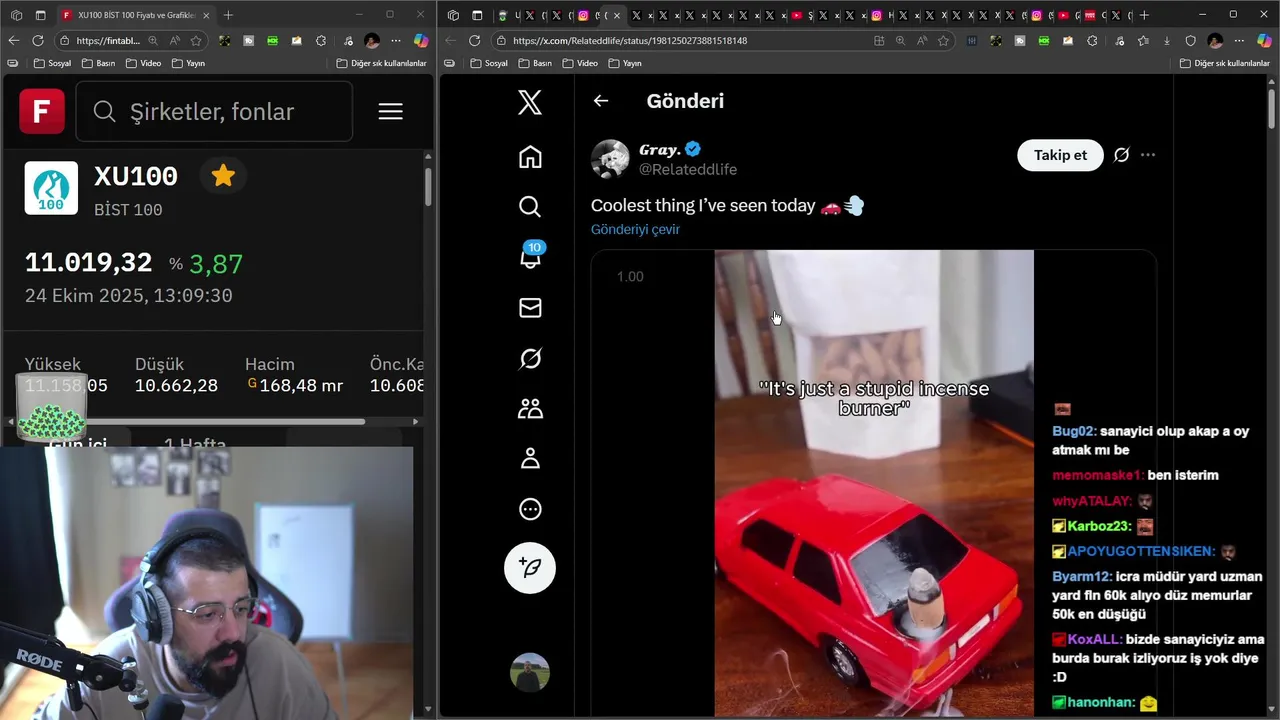The height and width of the screenshot is (720, 1280).
Task: Open Profile icon in X sidebar
Action: [530, 458]
